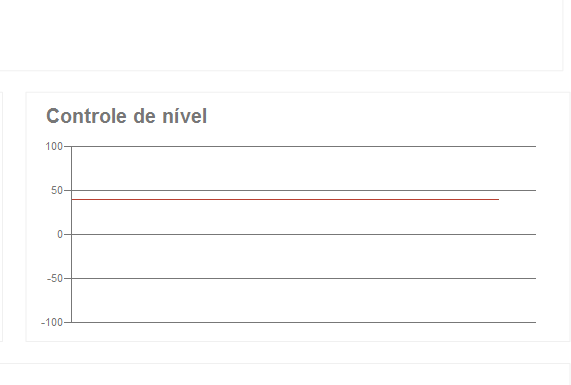Click the bottom gridline at value -100
571x385 pixels.
(x=304, y=322)
